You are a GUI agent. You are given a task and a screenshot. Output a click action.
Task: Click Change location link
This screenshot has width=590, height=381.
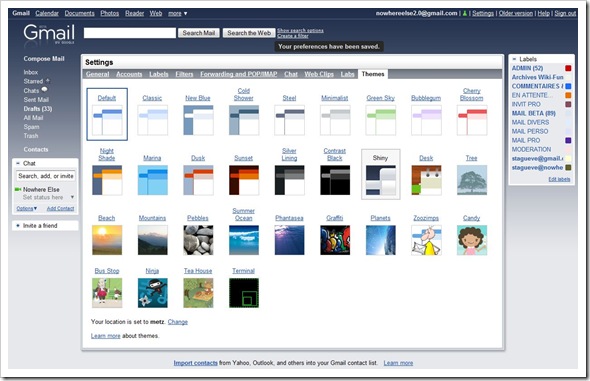point(178,322)
